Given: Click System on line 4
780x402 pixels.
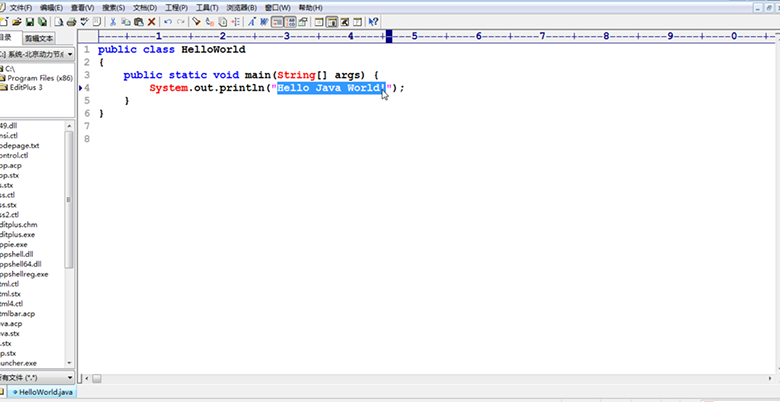Looking at the screenshot, I should click(168, 88).
